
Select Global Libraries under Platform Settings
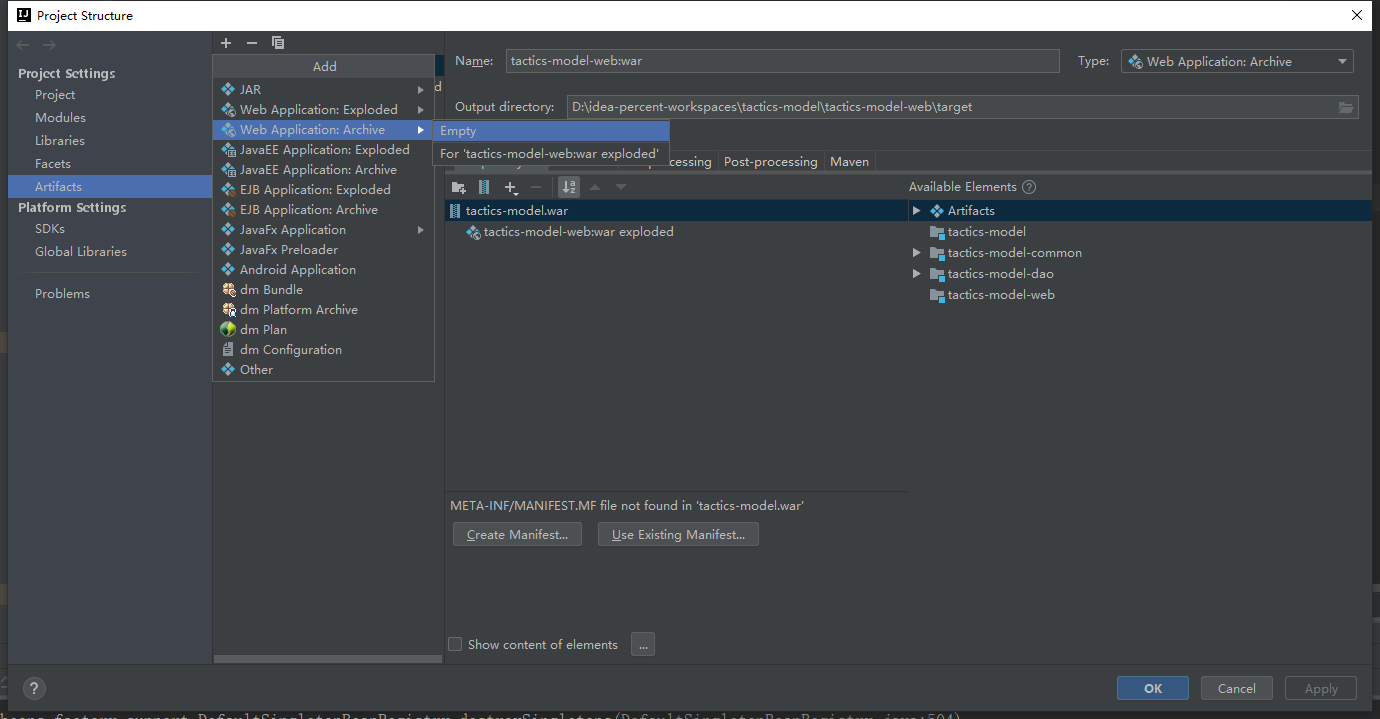[81, 252]
